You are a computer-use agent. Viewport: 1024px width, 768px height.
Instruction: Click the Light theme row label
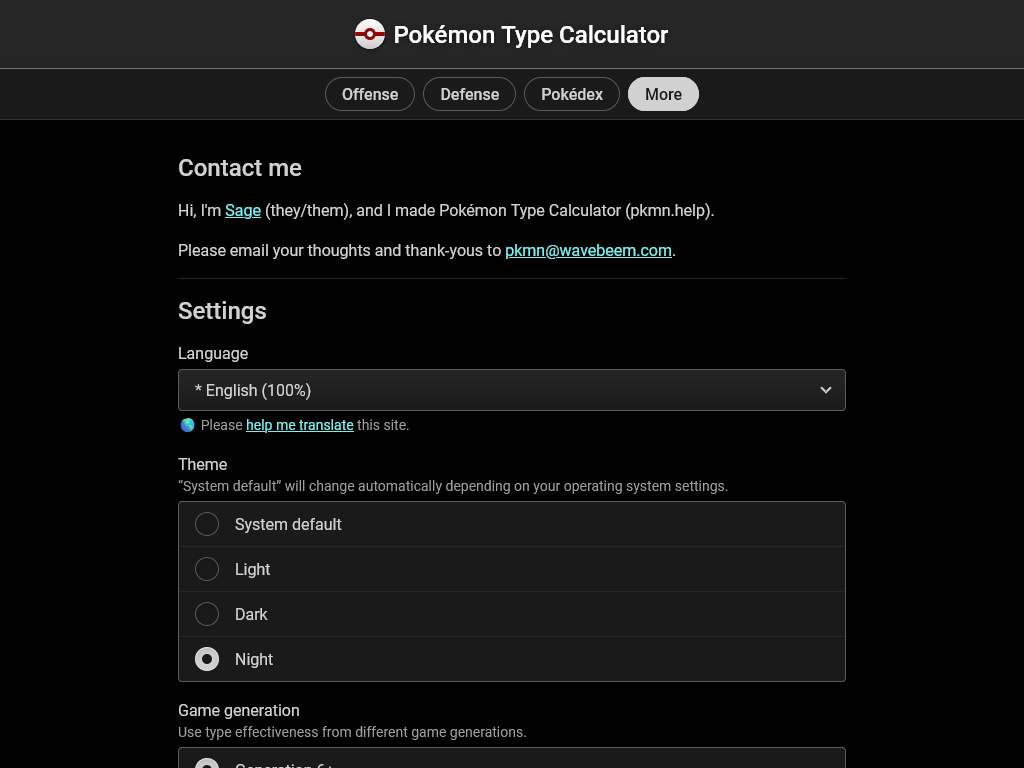tap(252, 569)
